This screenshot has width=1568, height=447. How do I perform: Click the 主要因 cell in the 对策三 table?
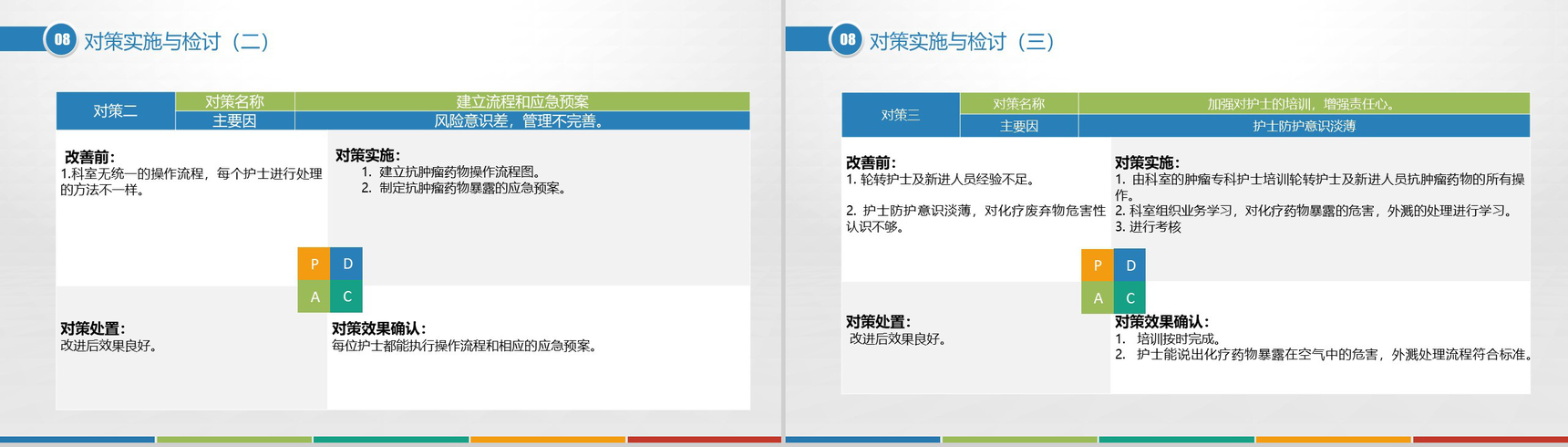tap(1019, 126)
